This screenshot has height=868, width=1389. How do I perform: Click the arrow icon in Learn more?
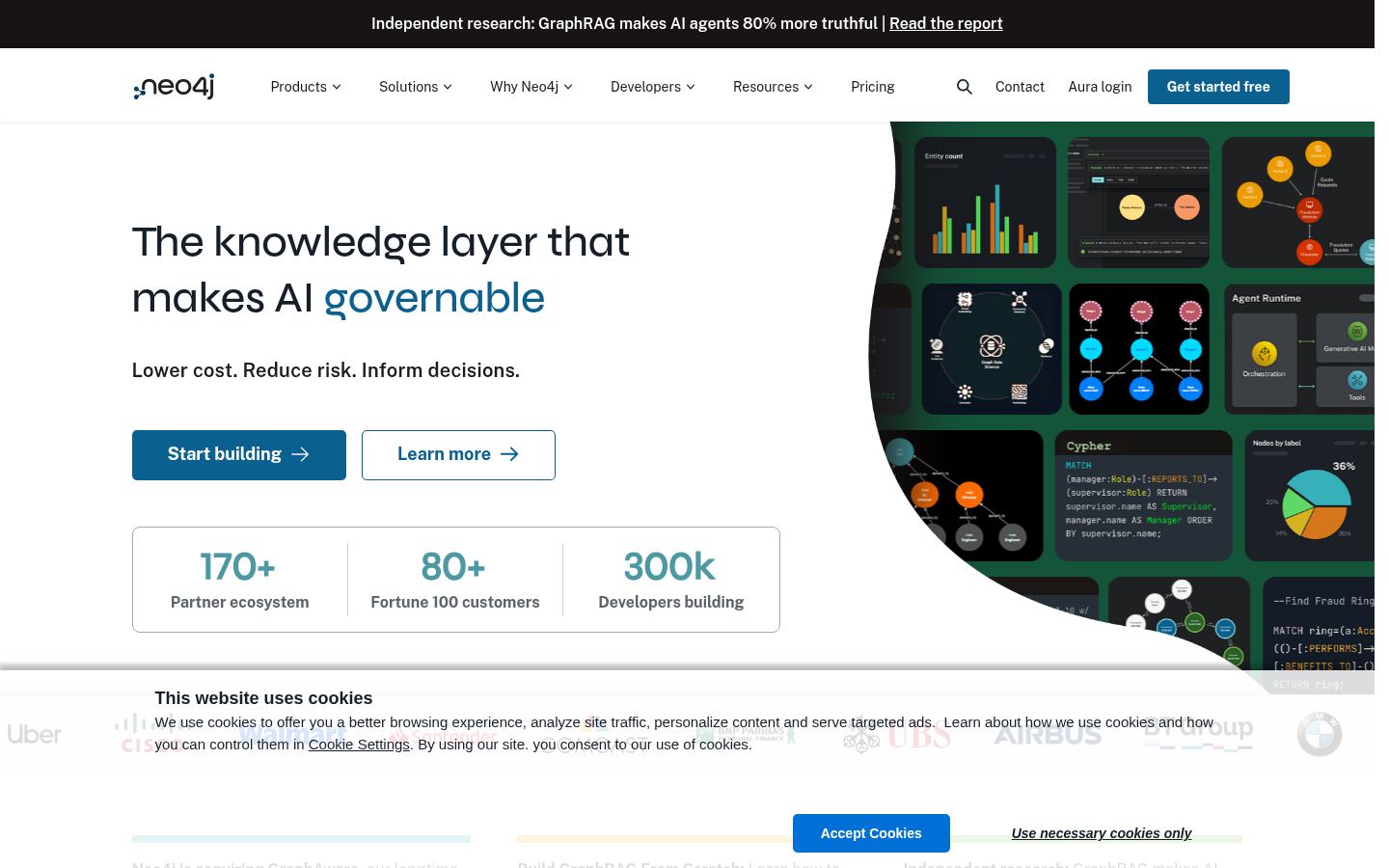(509, 454)
